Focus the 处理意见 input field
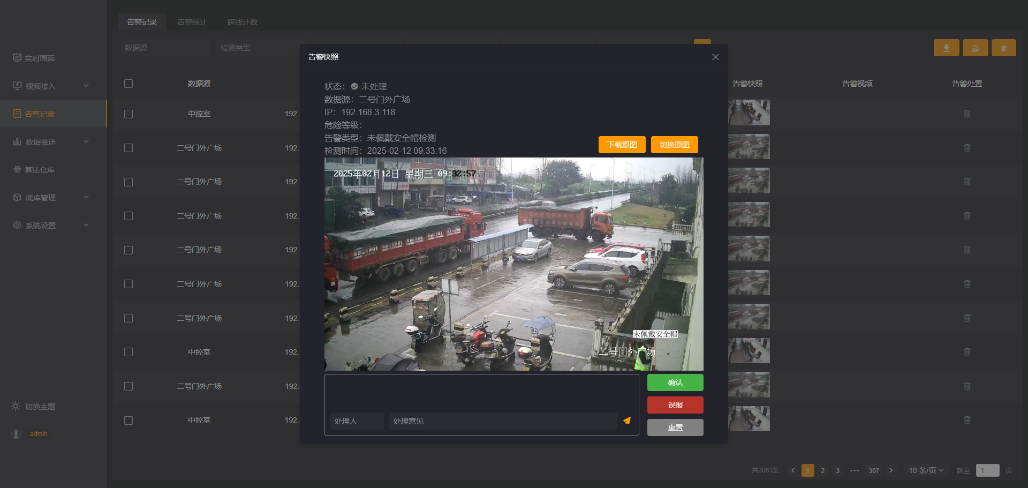Screen dimensions: 1028x488 click(x=503, y=421)
